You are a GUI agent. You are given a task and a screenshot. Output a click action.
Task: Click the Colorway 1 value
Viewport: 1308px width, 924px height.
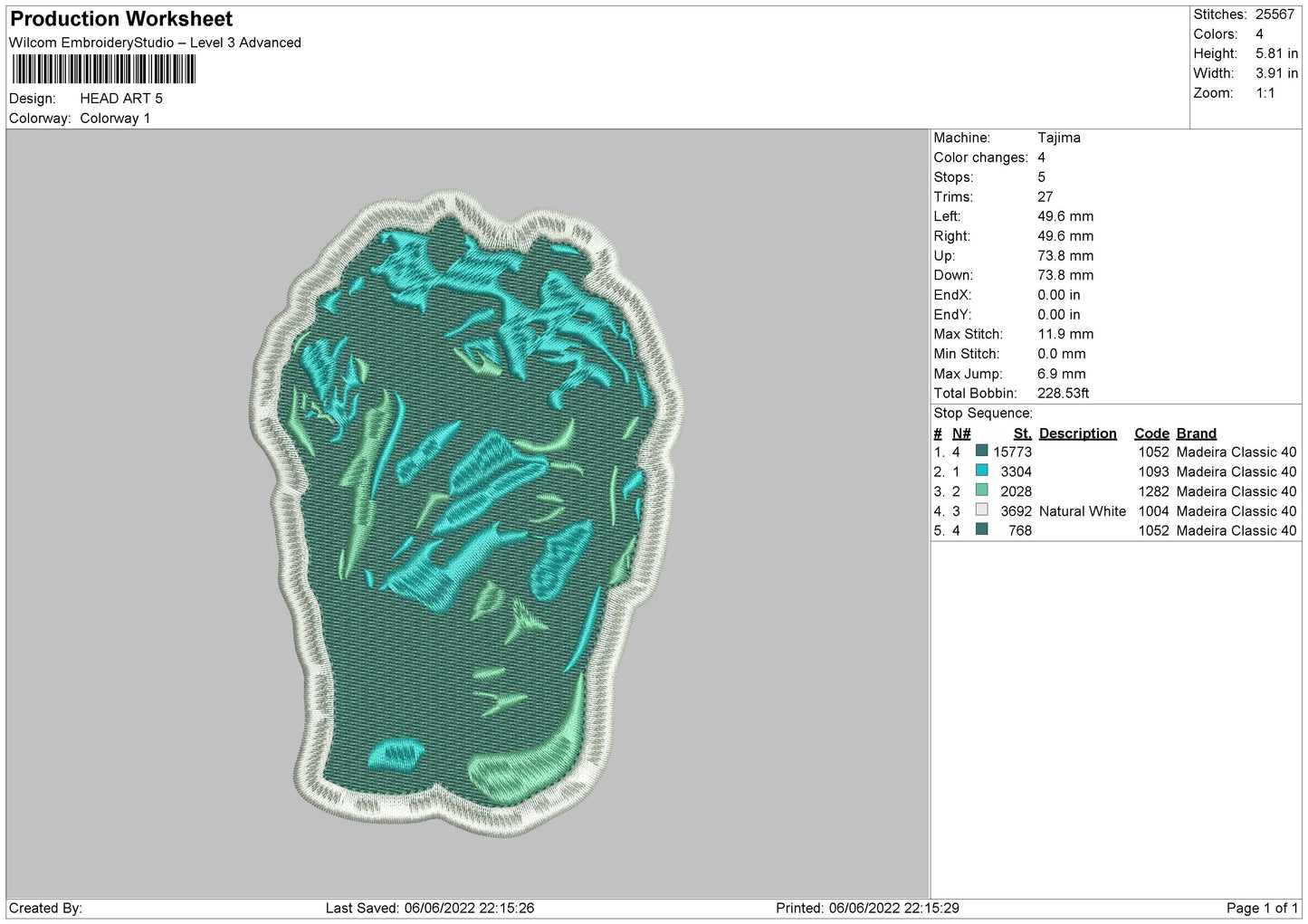click(x=115, y=119)
